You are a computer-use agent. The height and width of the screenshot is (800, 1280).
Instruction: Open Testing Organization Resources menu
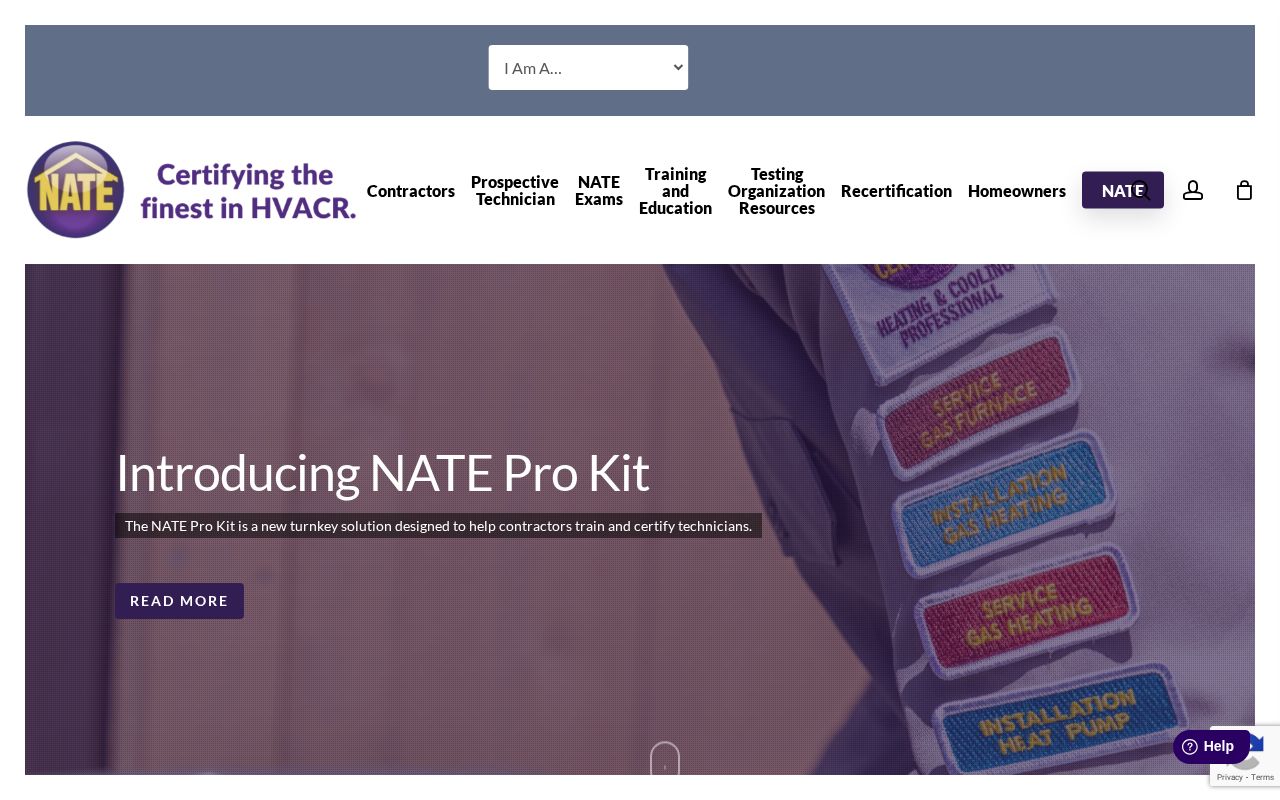coord(776,191)
